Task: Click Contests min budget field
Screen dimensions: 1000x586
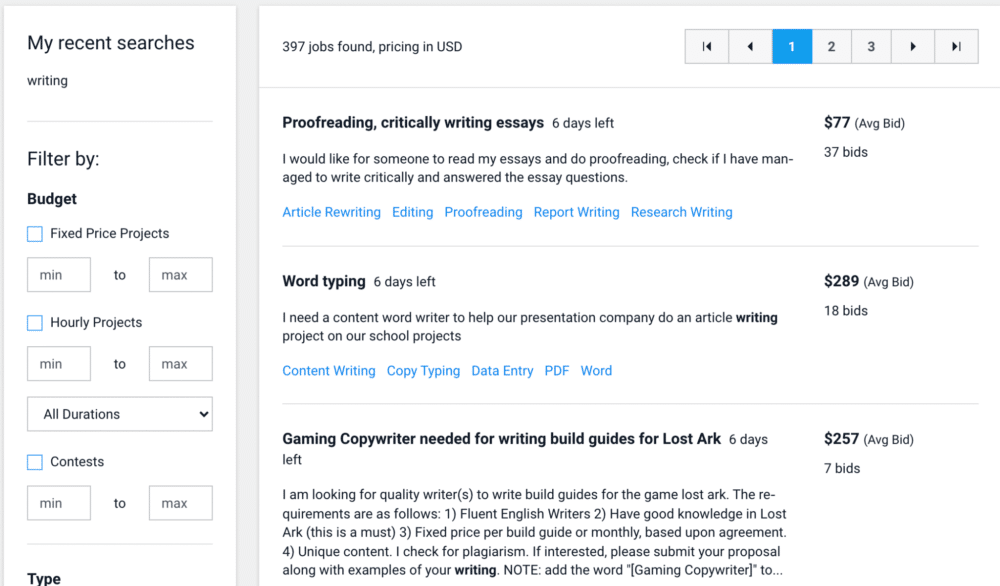Action: (x=59, y=503)
